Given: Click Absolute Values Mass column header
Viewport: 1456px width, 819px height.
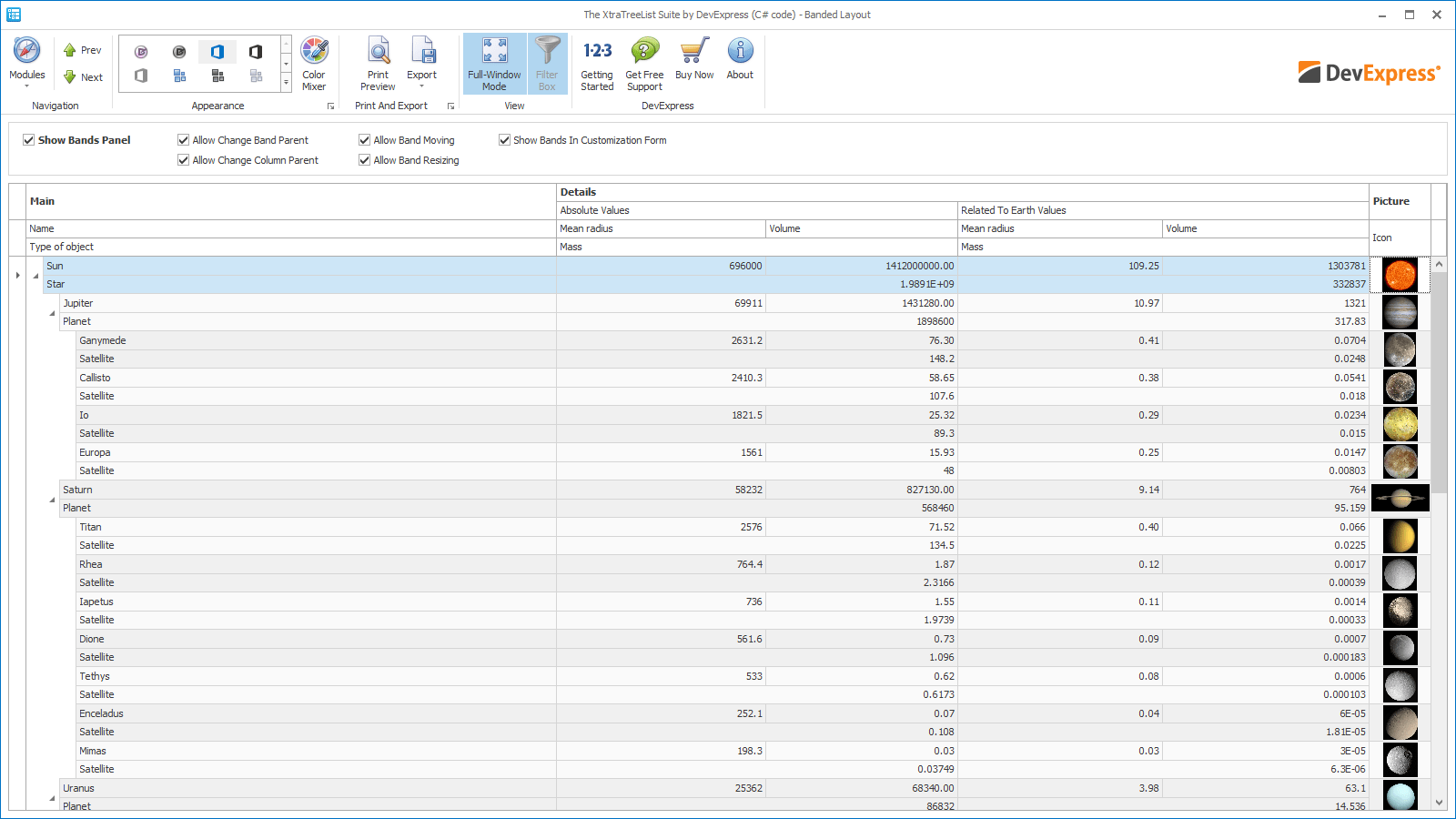Looking at the screenshot, I should [x=757, y=247].
